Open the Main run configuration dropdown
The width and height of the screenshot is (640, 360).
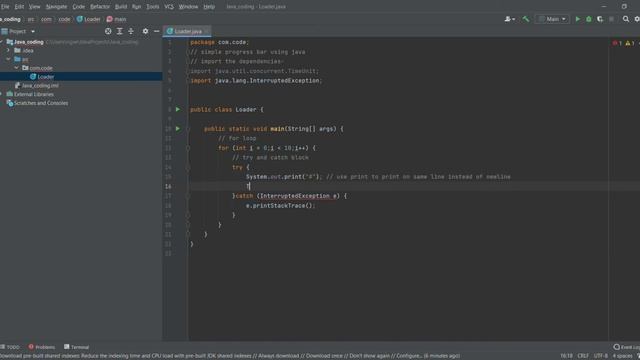[552, 19]
